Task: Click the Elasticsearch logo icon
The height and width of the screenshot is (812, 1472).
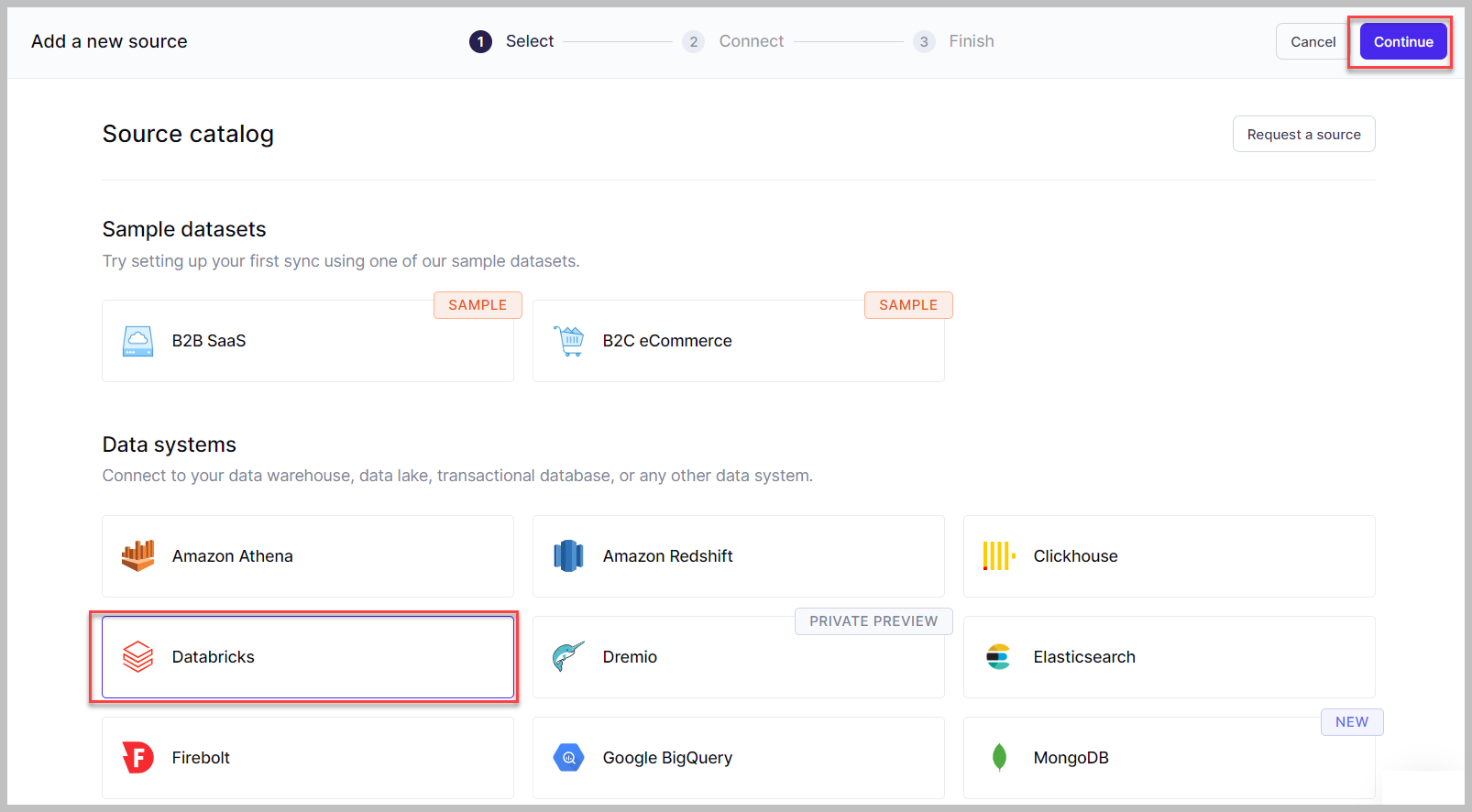Action: [x=998, y=657]
